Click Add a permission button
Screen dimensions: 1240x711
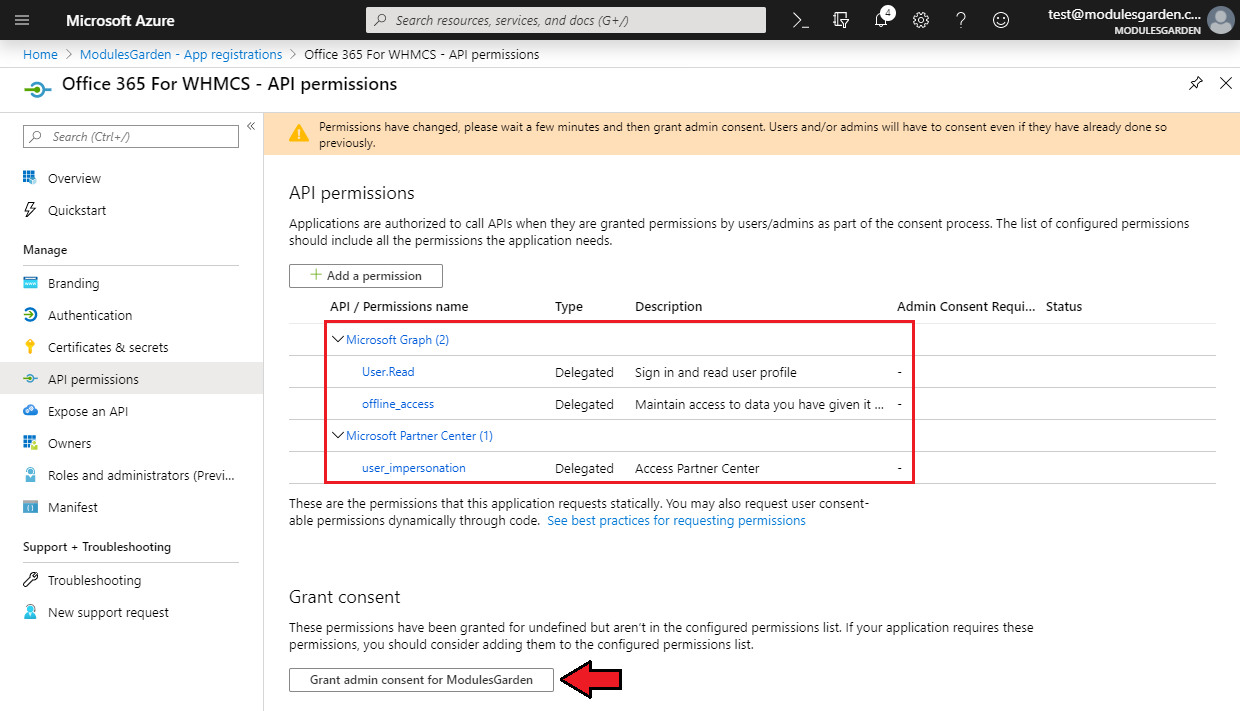click(366, 276)
